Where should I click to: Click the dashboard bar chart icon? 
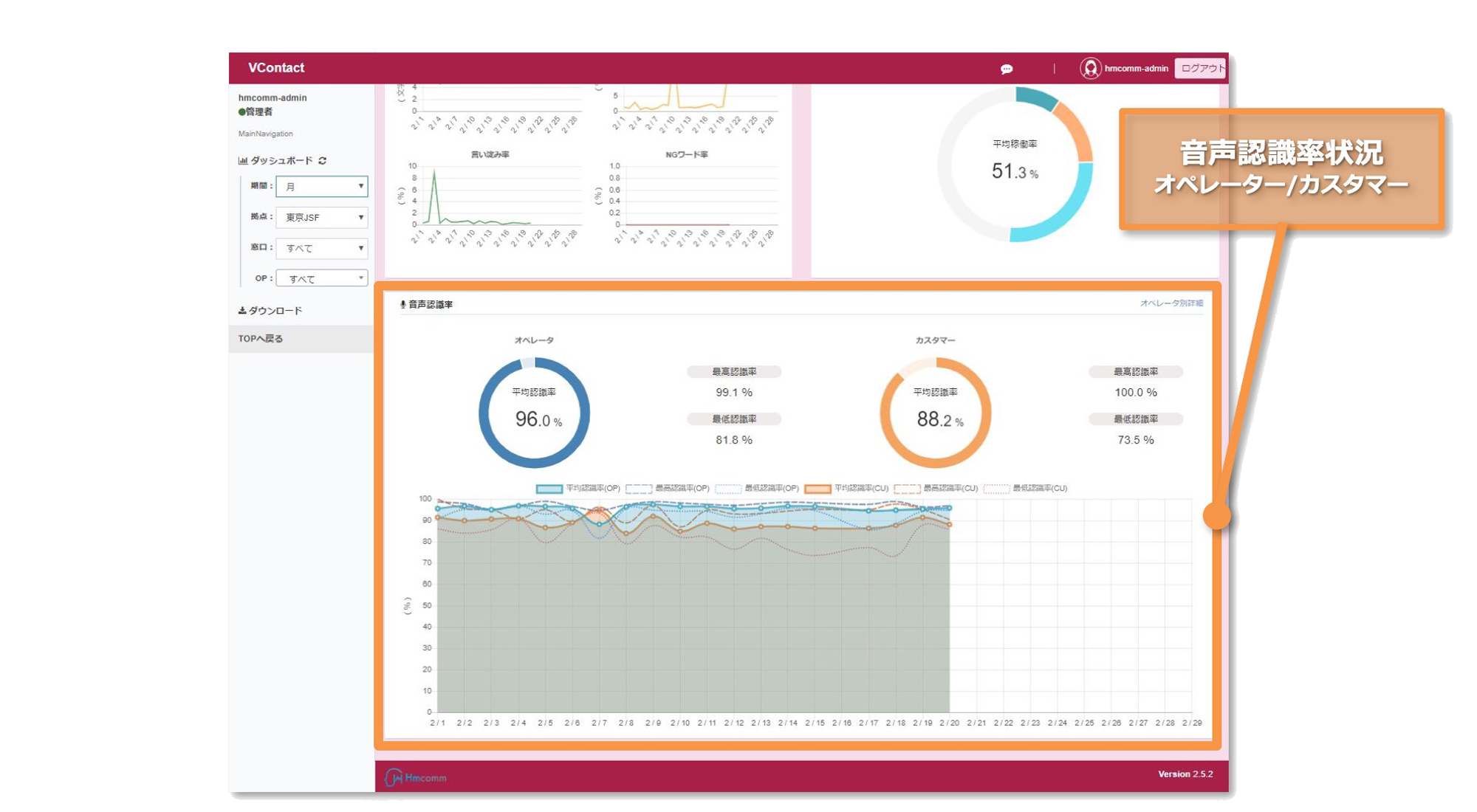242,160
